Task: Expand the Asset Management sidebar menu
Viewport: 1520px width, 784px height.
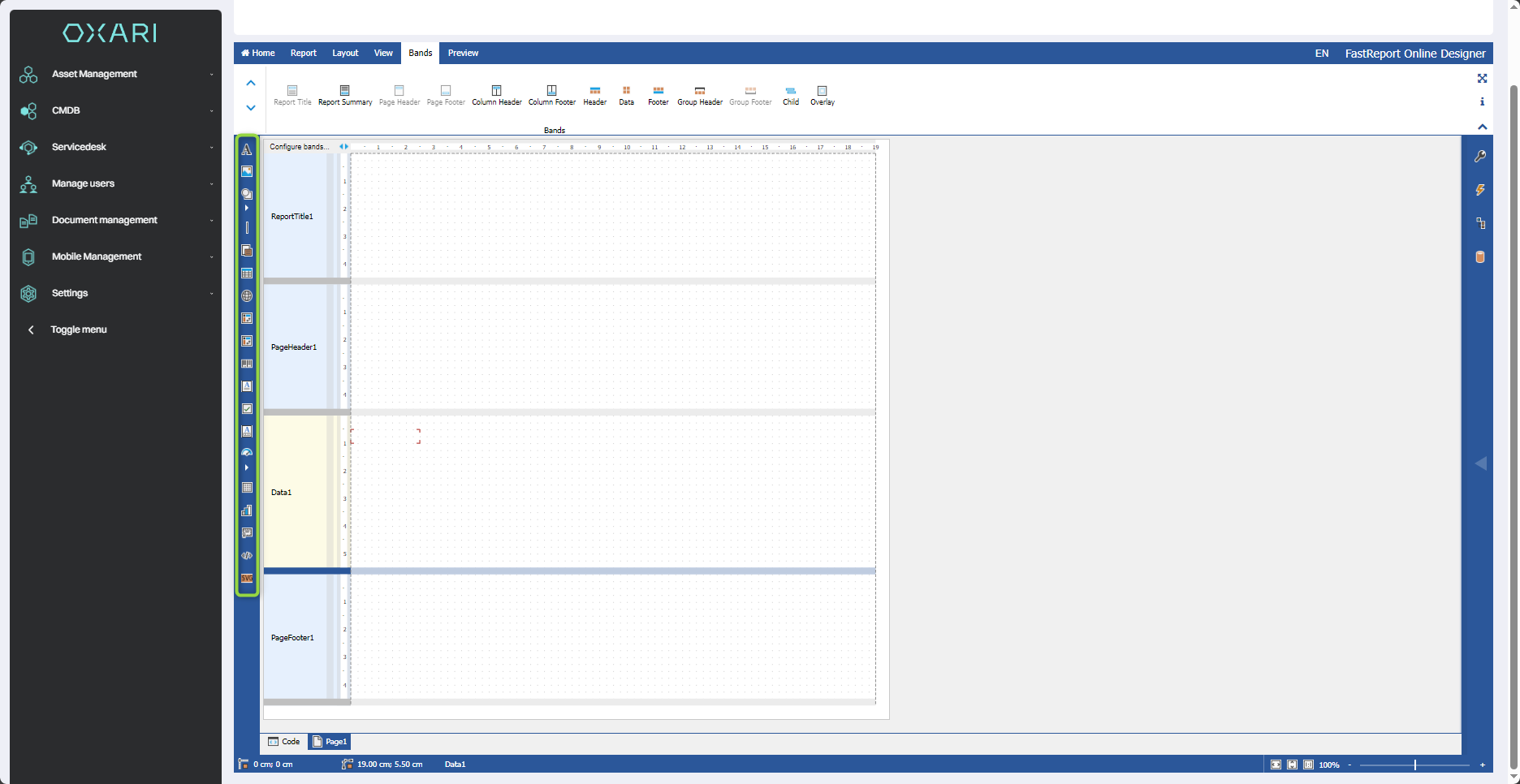Action: (x=116, y=74)
